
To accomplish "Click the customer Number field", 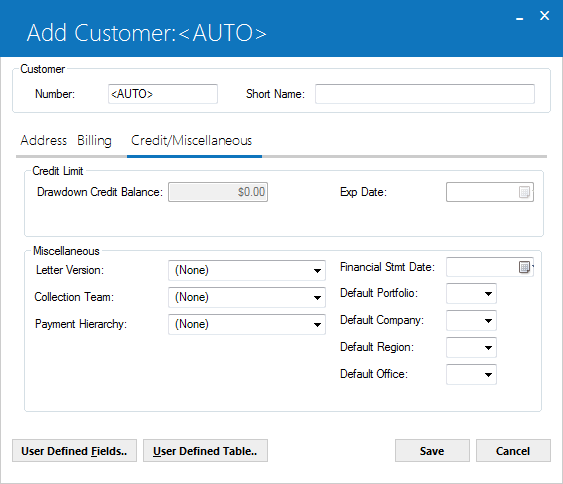I will tap(163, 94).
